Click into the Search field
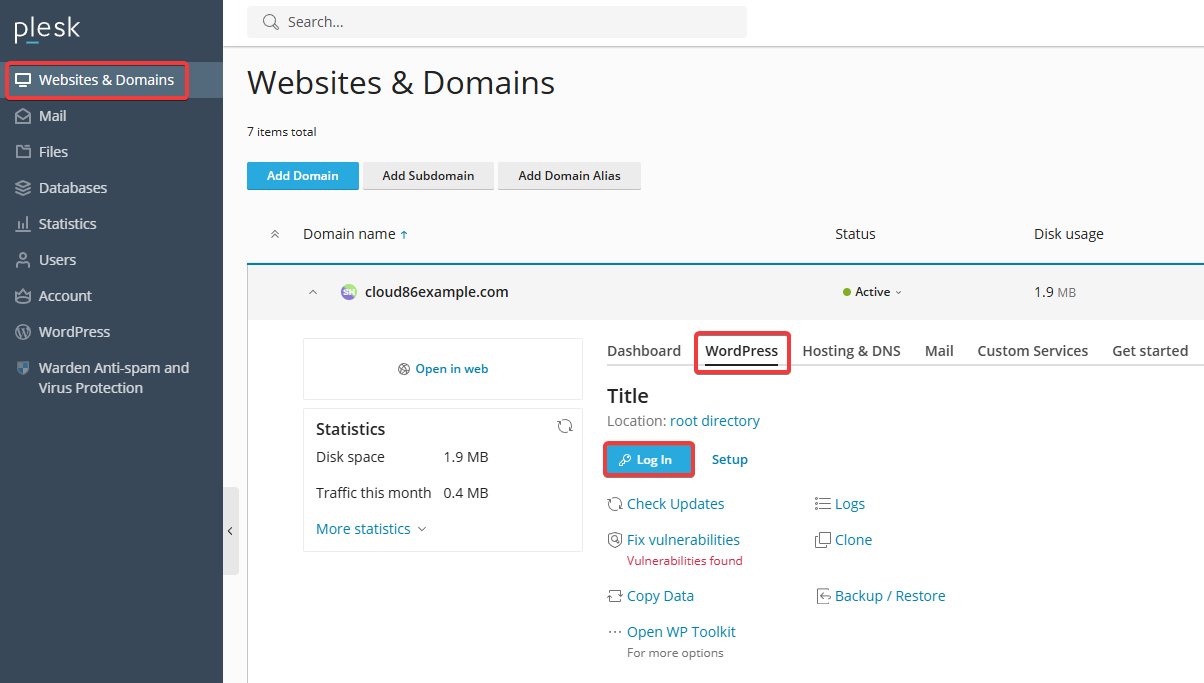This screenshot has height=683, width=1204. click(x=497, y=22)
